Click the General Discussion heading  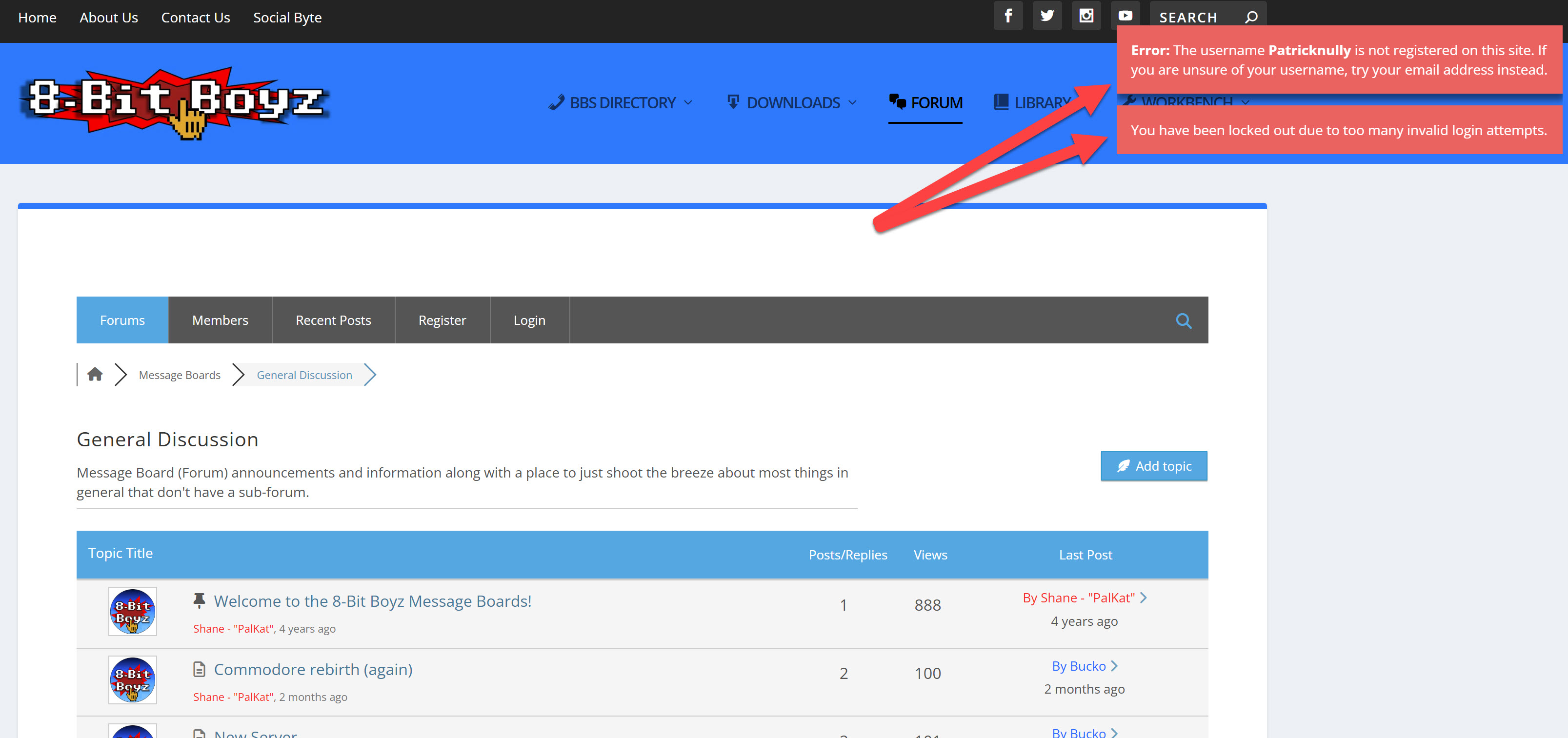point(167,439)
